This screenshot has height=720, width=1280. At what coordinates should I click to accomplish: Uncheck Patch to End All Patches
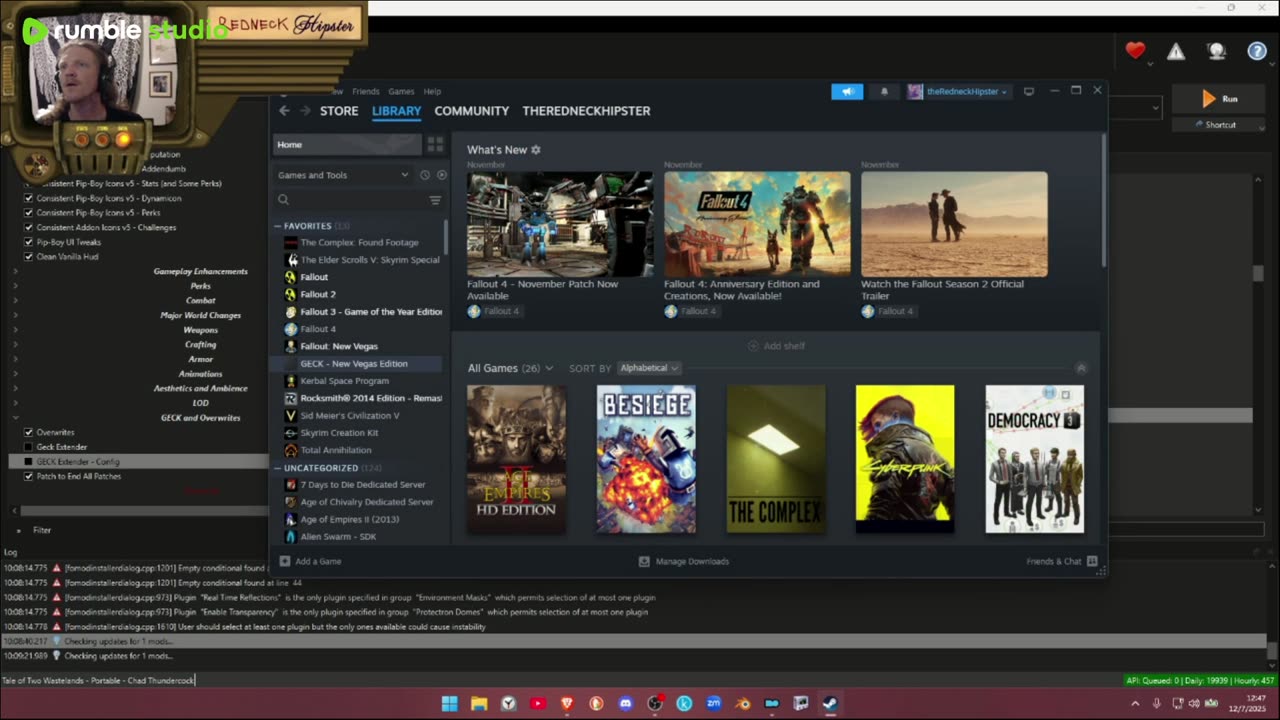(x=28, y=476)
